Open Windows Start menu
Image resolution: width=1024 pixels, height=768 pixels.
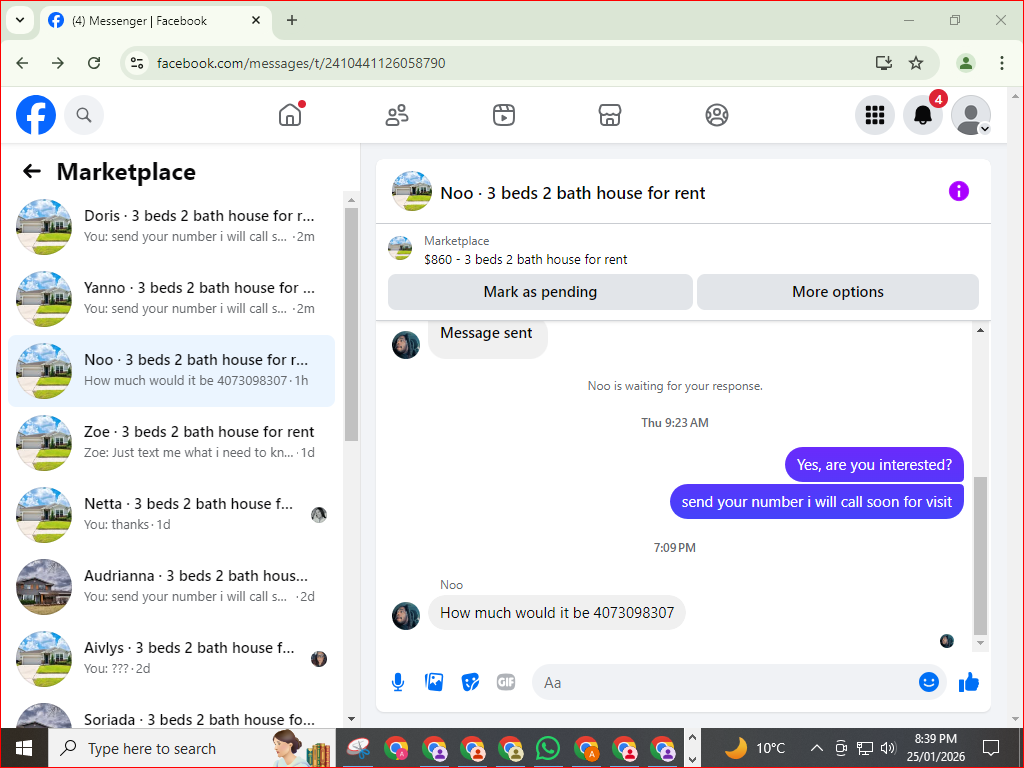[x=24, y=748]
